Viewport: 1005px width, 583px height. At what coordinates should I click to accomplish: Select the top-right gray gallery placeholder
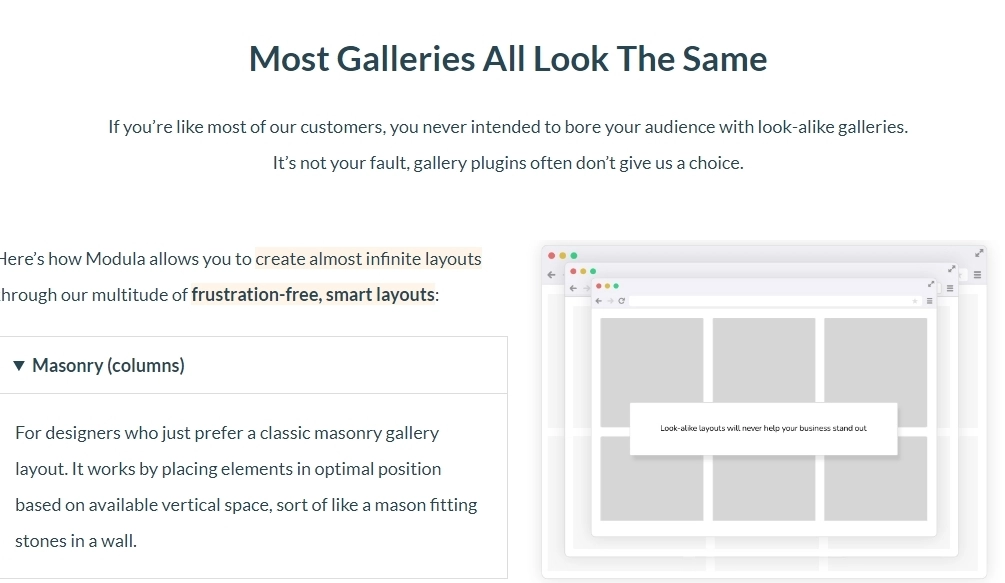pos(875,360)
